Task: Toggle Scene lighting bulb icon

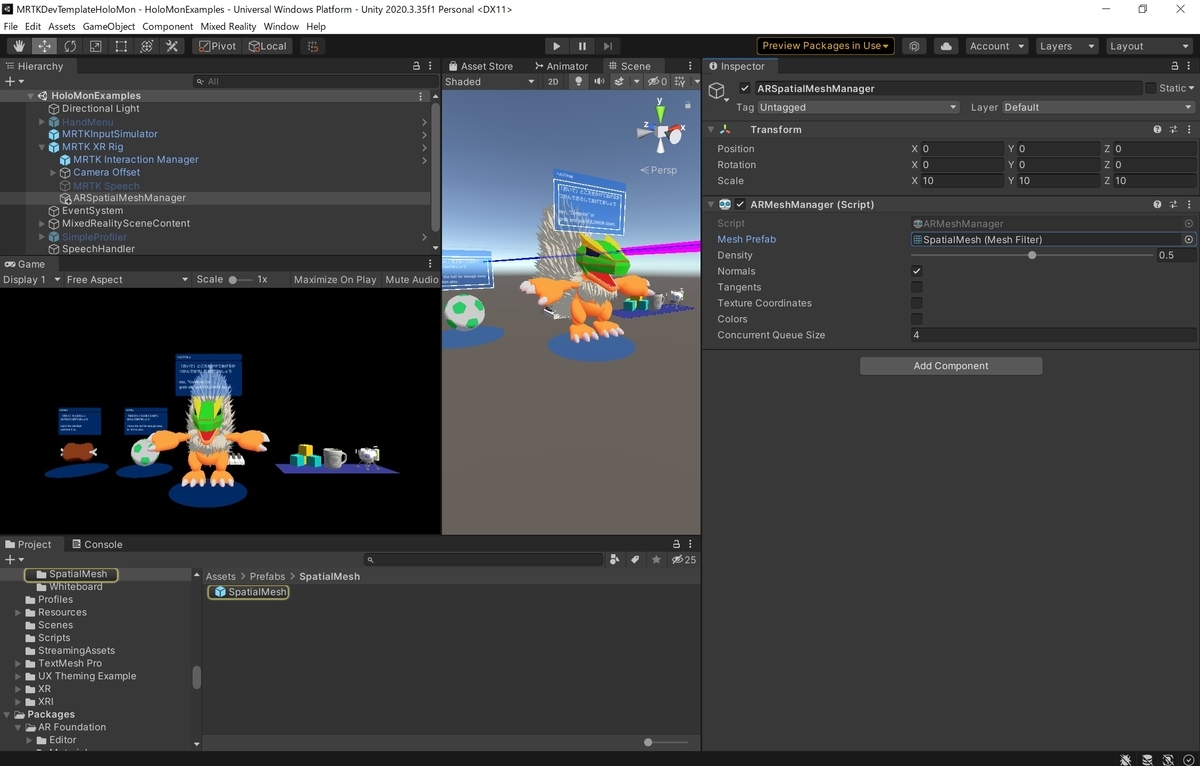Action: point(578,82)
